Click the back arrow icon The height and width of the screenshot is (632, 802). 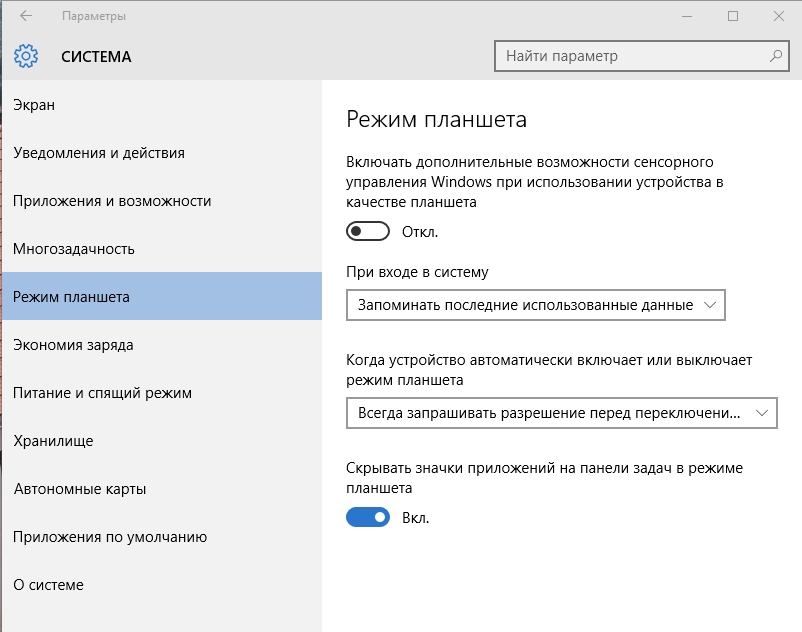pyautogui.click(x=26, y=16)
